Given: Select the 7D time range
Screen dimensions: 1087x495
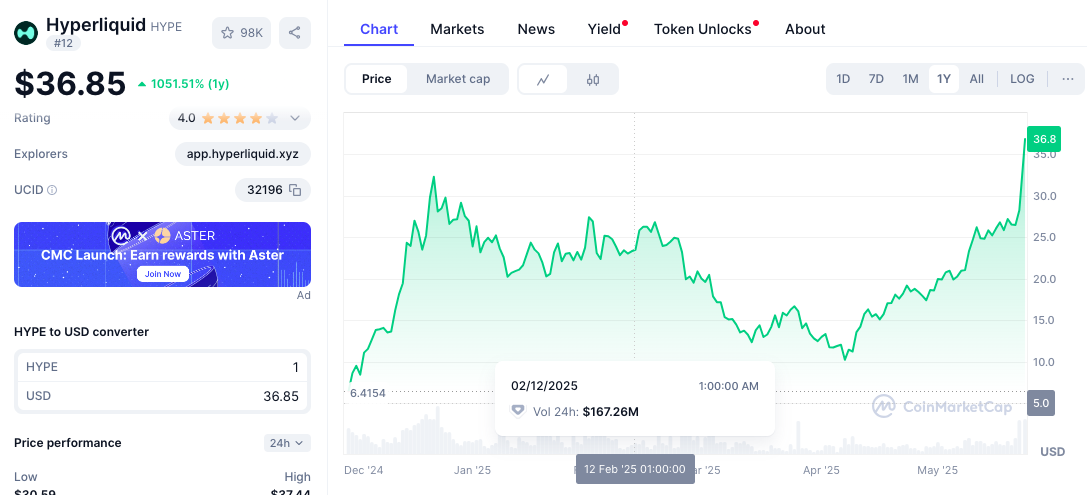Looking at the screenshot, I should tap(876, 79).
